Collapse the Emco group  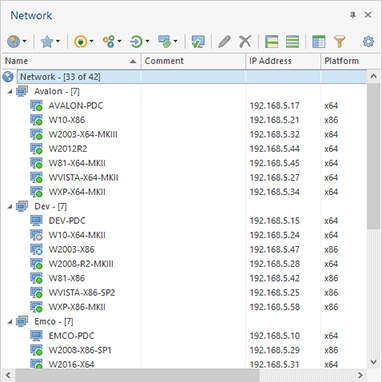point(10,321)
